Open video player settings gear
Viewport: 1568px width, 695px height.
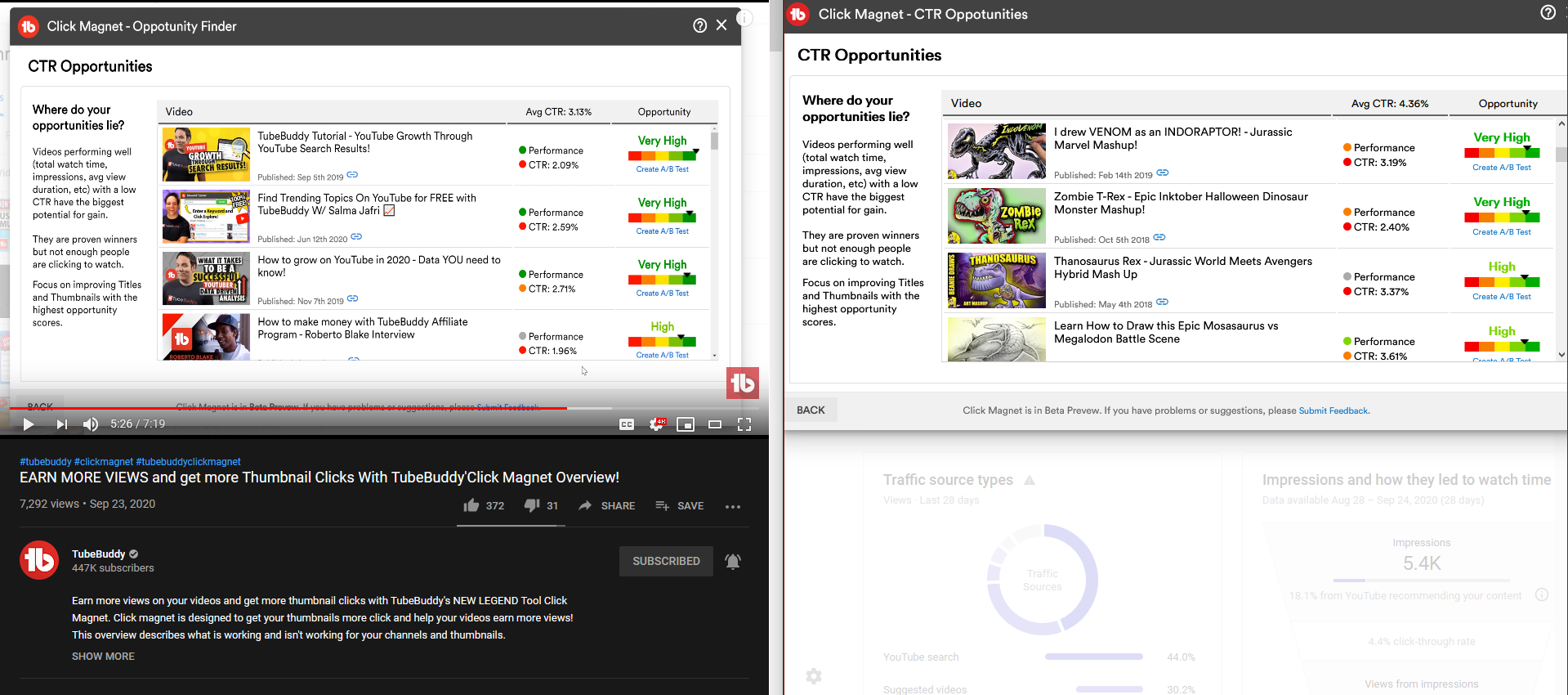pyautogui.click(x=656, y=424)
